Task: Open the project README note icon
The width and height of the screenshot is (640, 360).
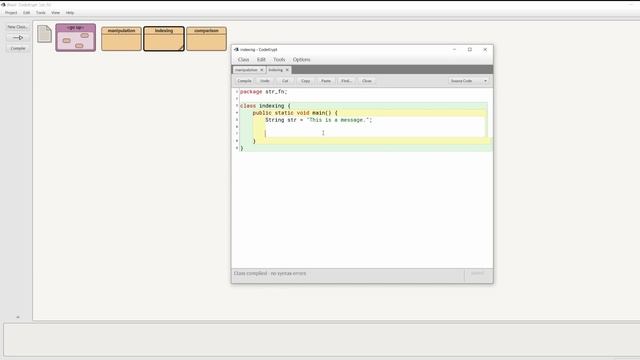Action: click(44, 34)
